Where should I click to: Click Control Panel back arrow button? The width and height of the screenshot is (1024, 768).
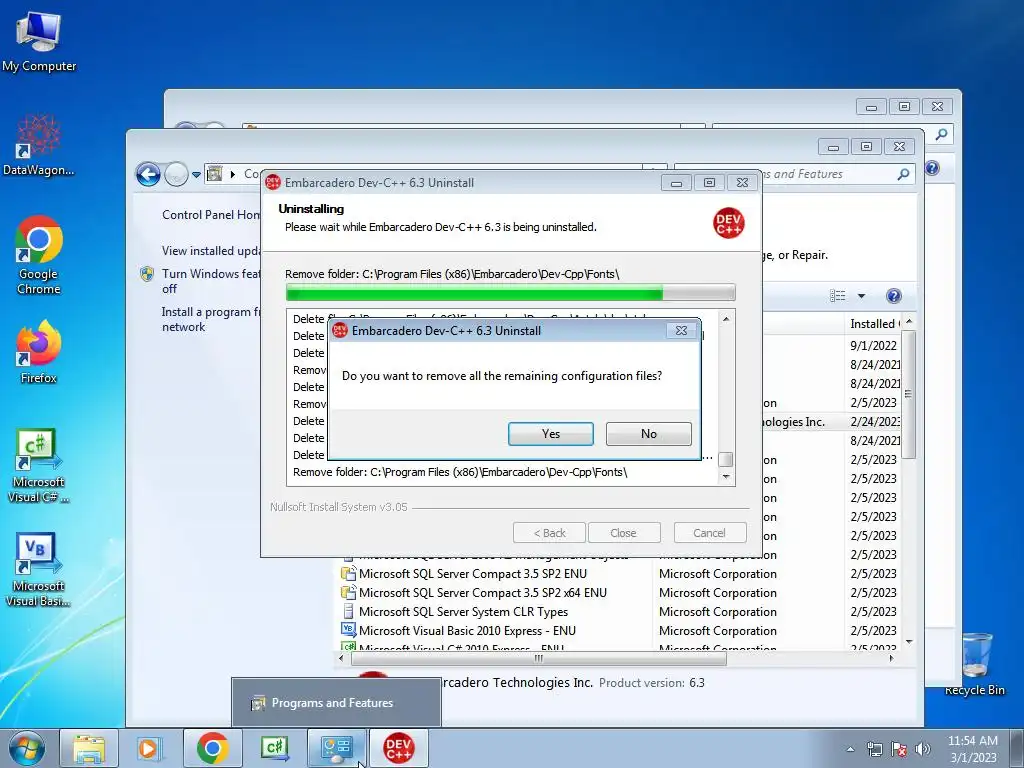click(x=148, y=174)
